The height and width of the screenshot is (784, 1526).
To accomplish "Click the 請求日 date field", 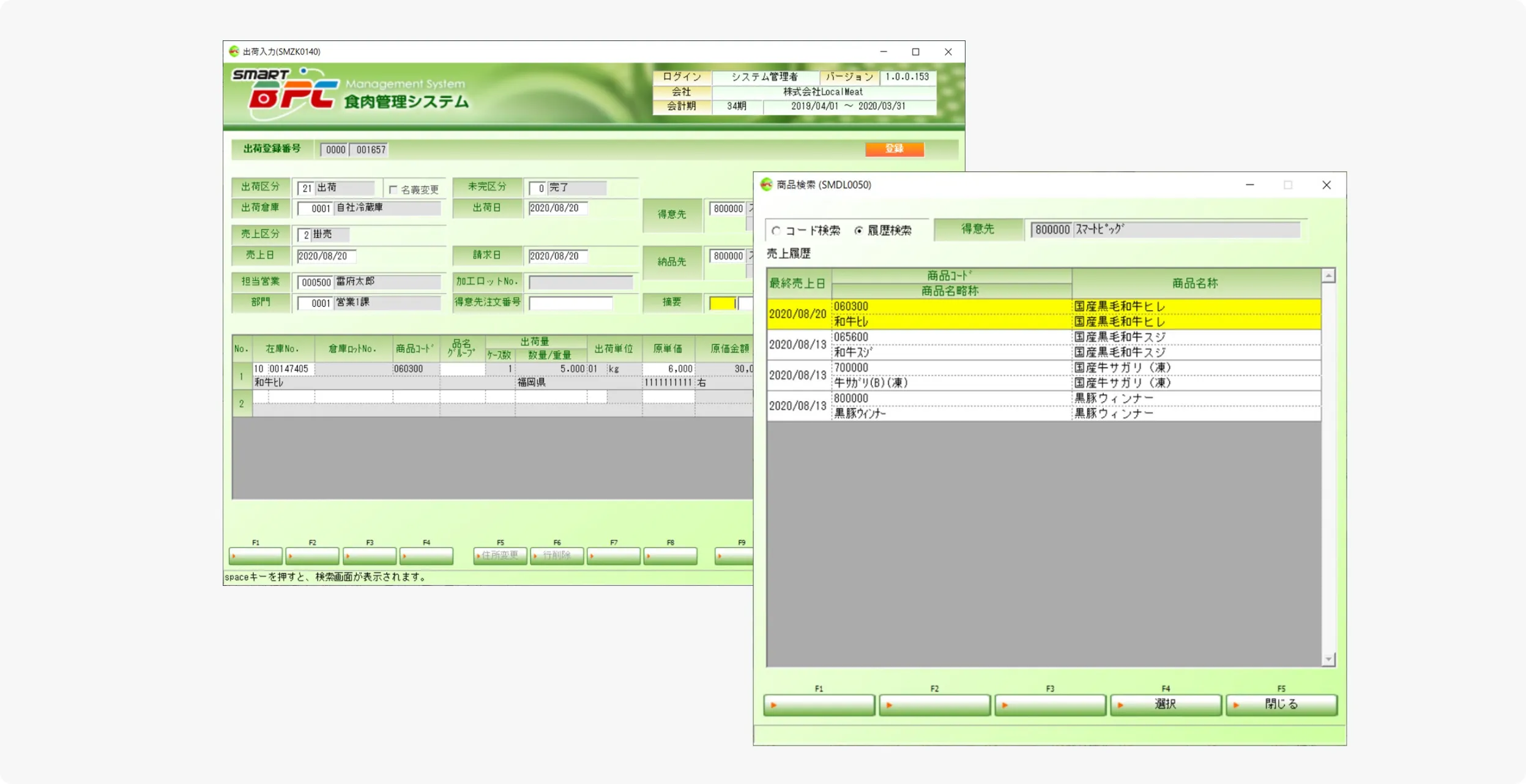I will click(x=557, y=256).
